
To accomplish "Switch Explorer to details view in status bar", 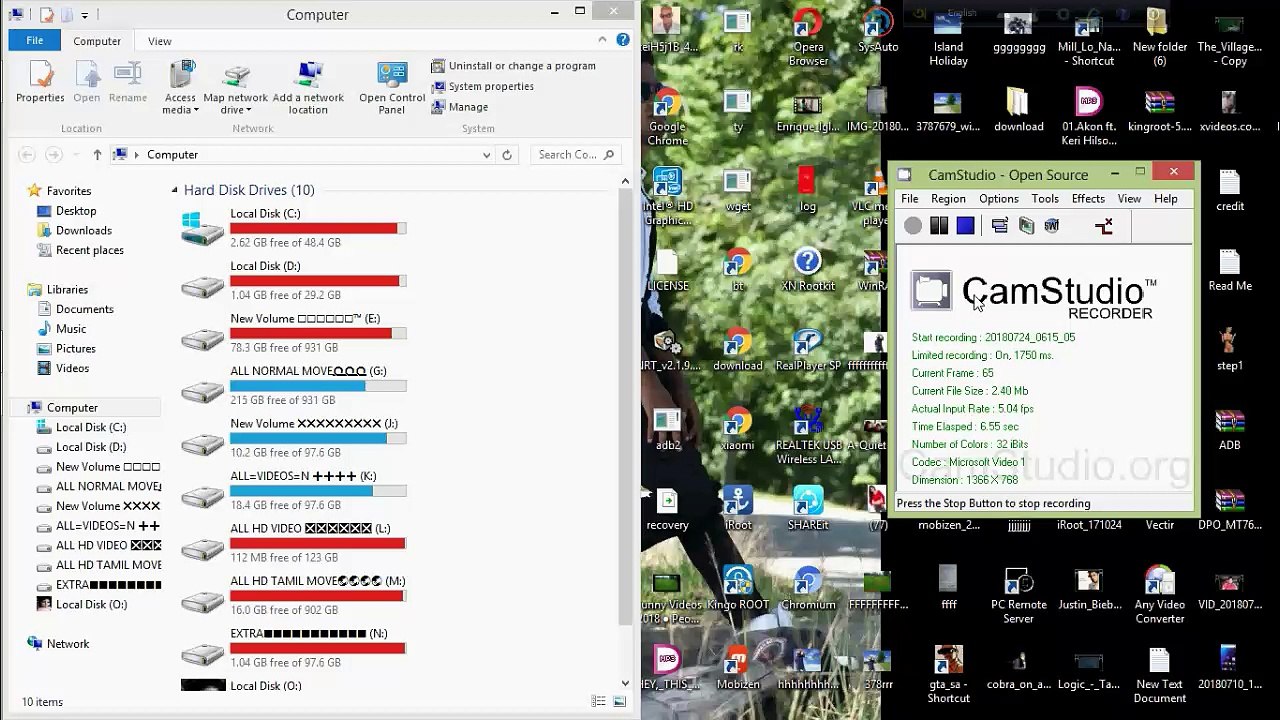I will pos(598,702).
